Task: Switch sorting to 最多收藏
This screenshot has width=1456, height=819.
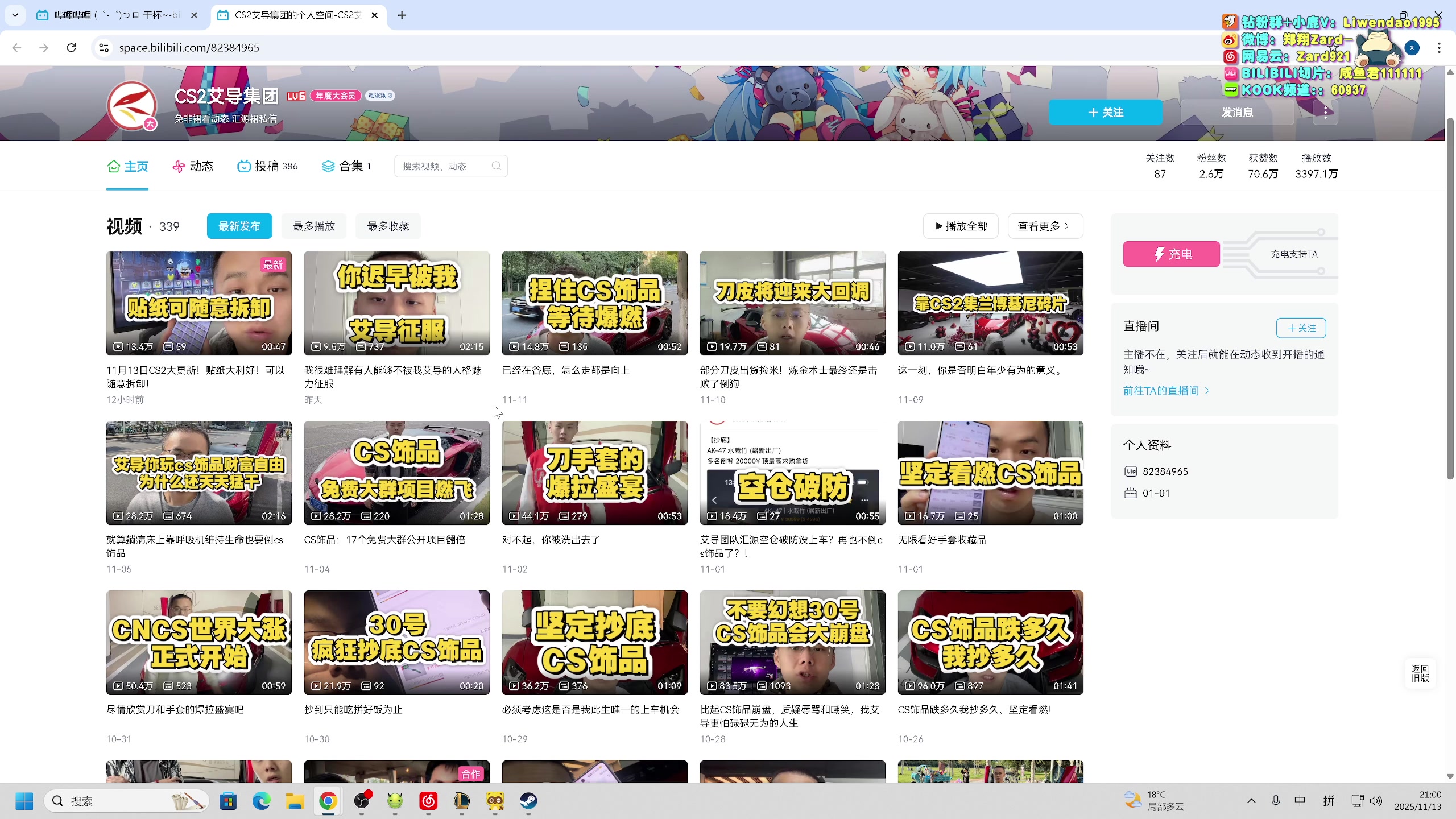Action: pyautogui.click(x=387, y=226)
